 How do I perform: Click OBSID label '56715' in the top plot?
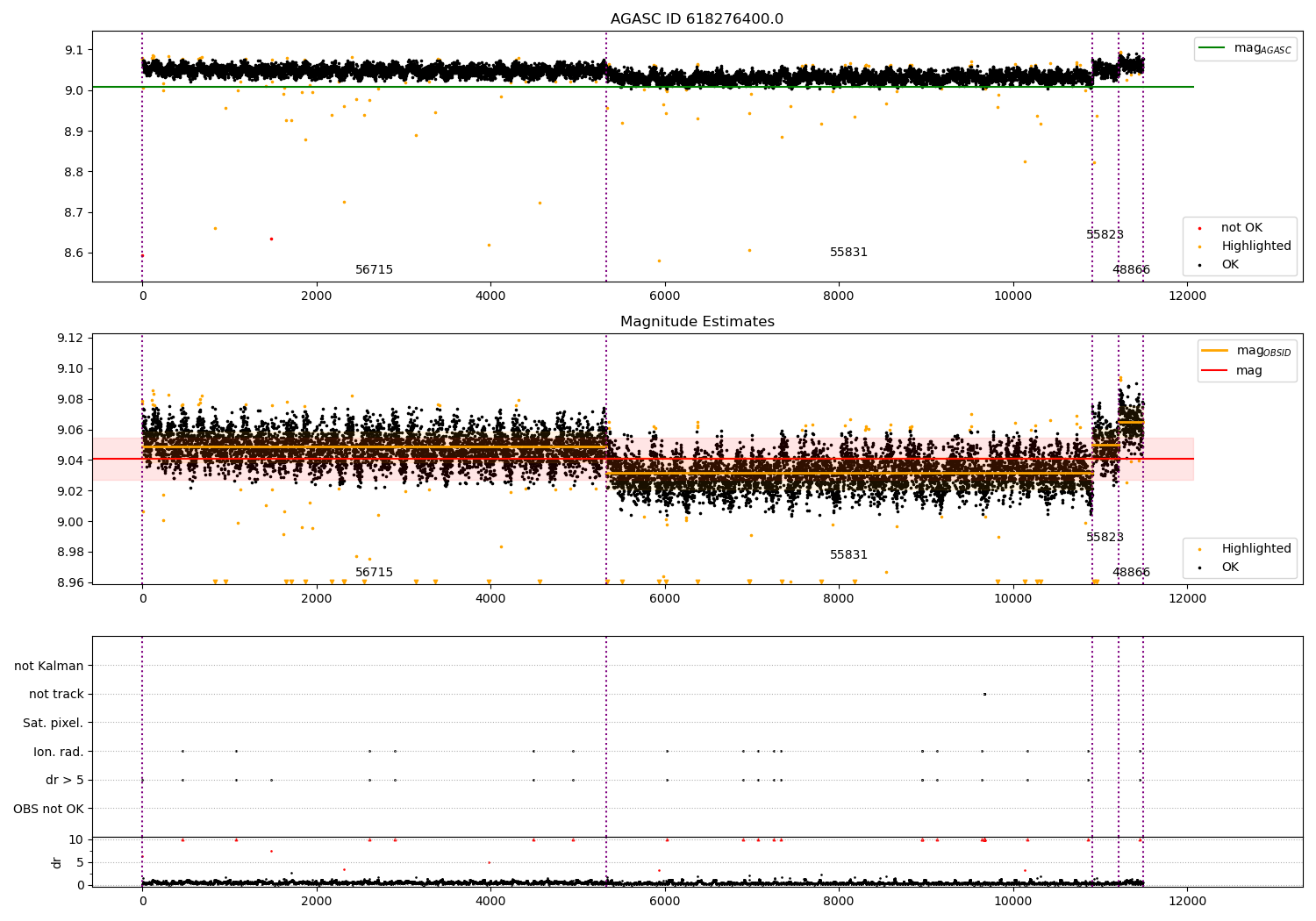(374, 270)
